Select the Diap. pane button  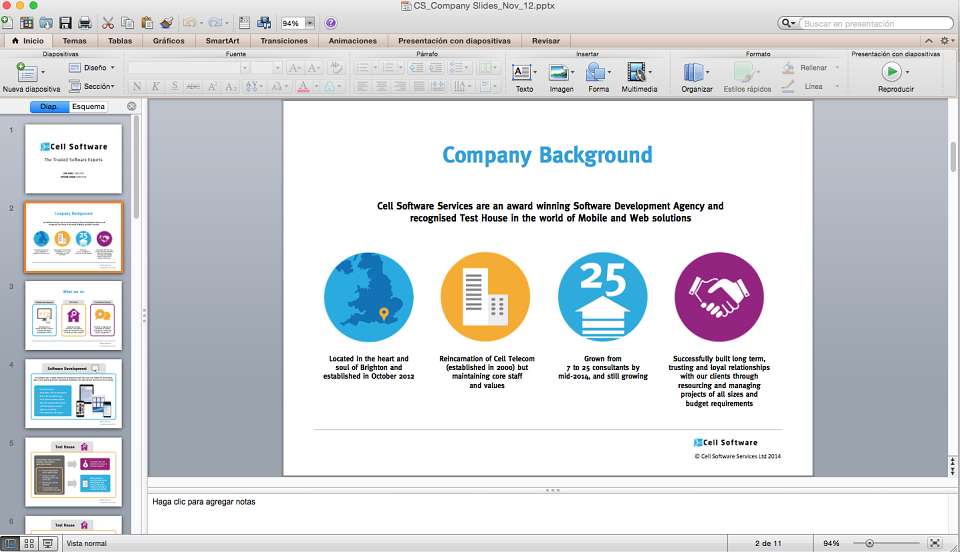point(50,106)
